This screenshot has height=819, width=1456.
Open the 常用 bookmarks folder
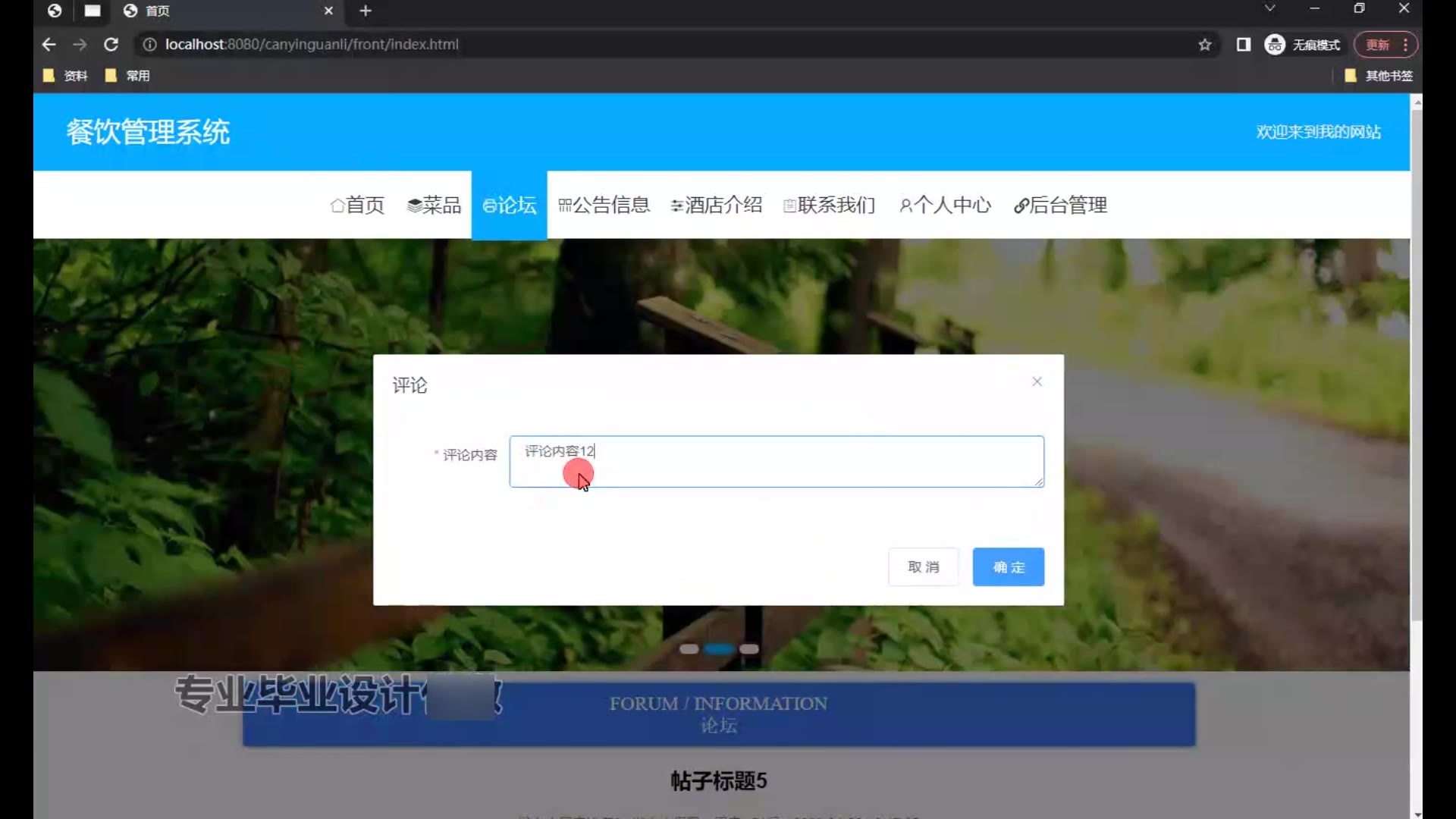pyautogui.click(x=127, y=76)
